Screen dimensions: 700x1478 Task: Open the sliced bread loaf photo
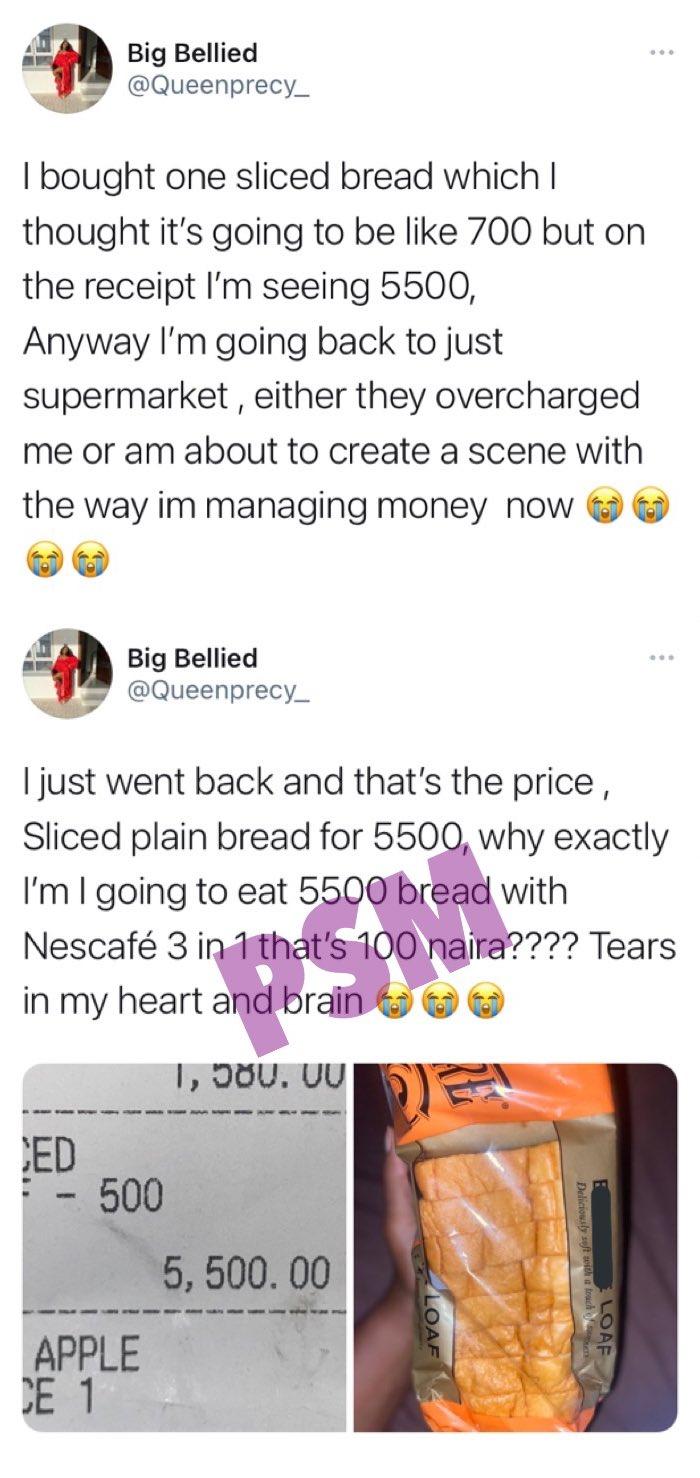tap(516, 1246)
